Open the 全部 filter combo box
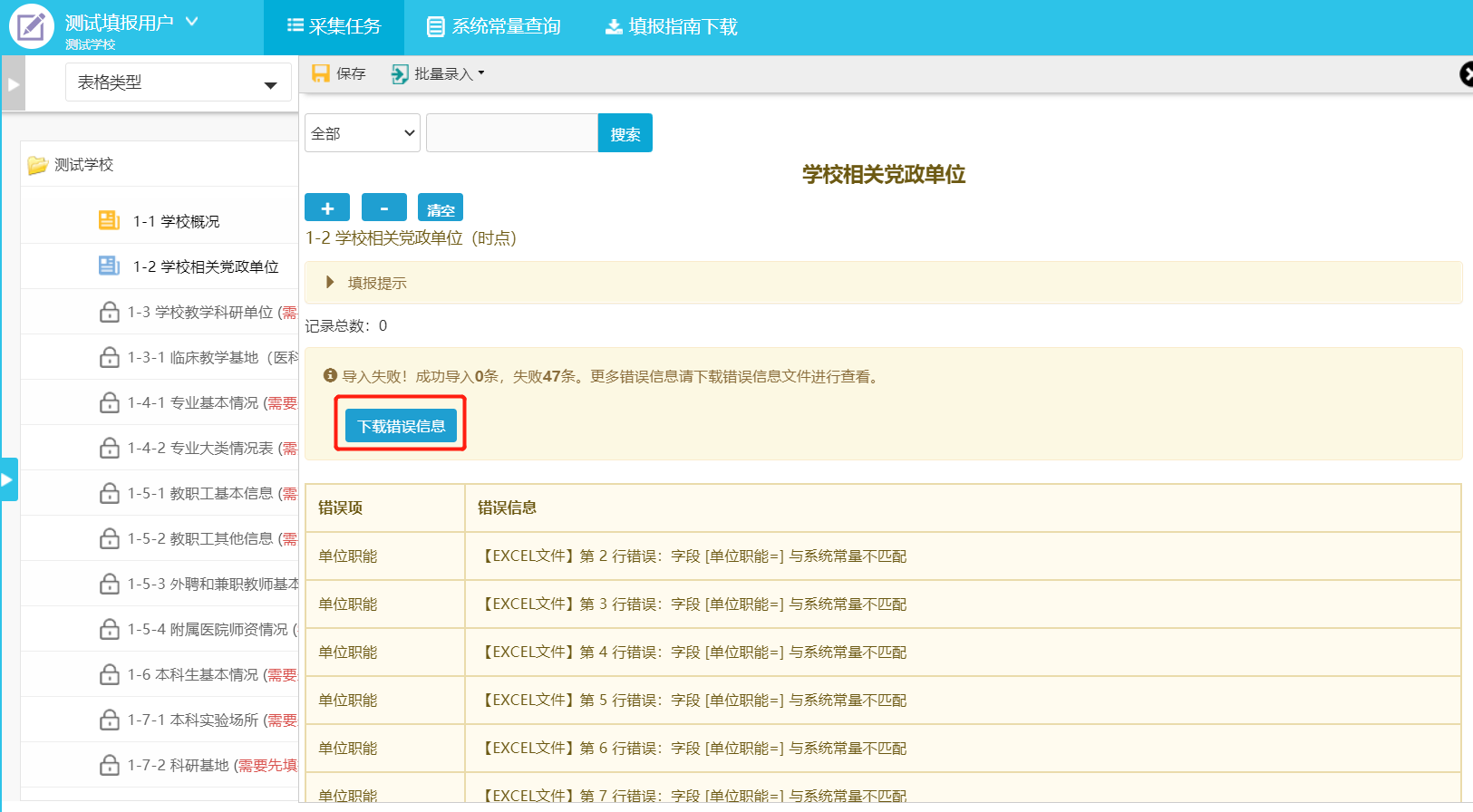 pos(362,133)
